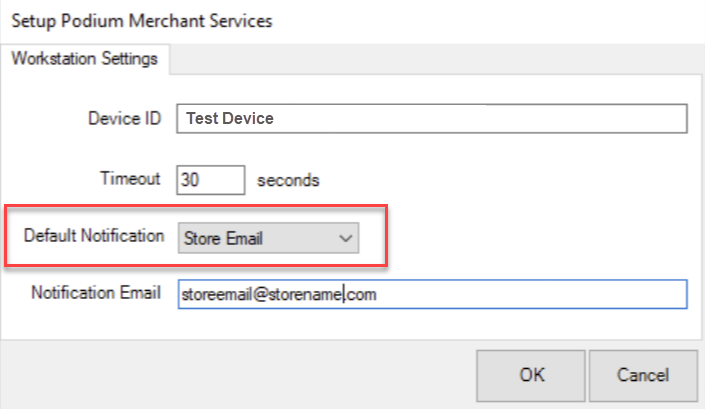This screenshot has height=409, width=705.
Task: Click the Notification Email label
Action: pos(96,294)
